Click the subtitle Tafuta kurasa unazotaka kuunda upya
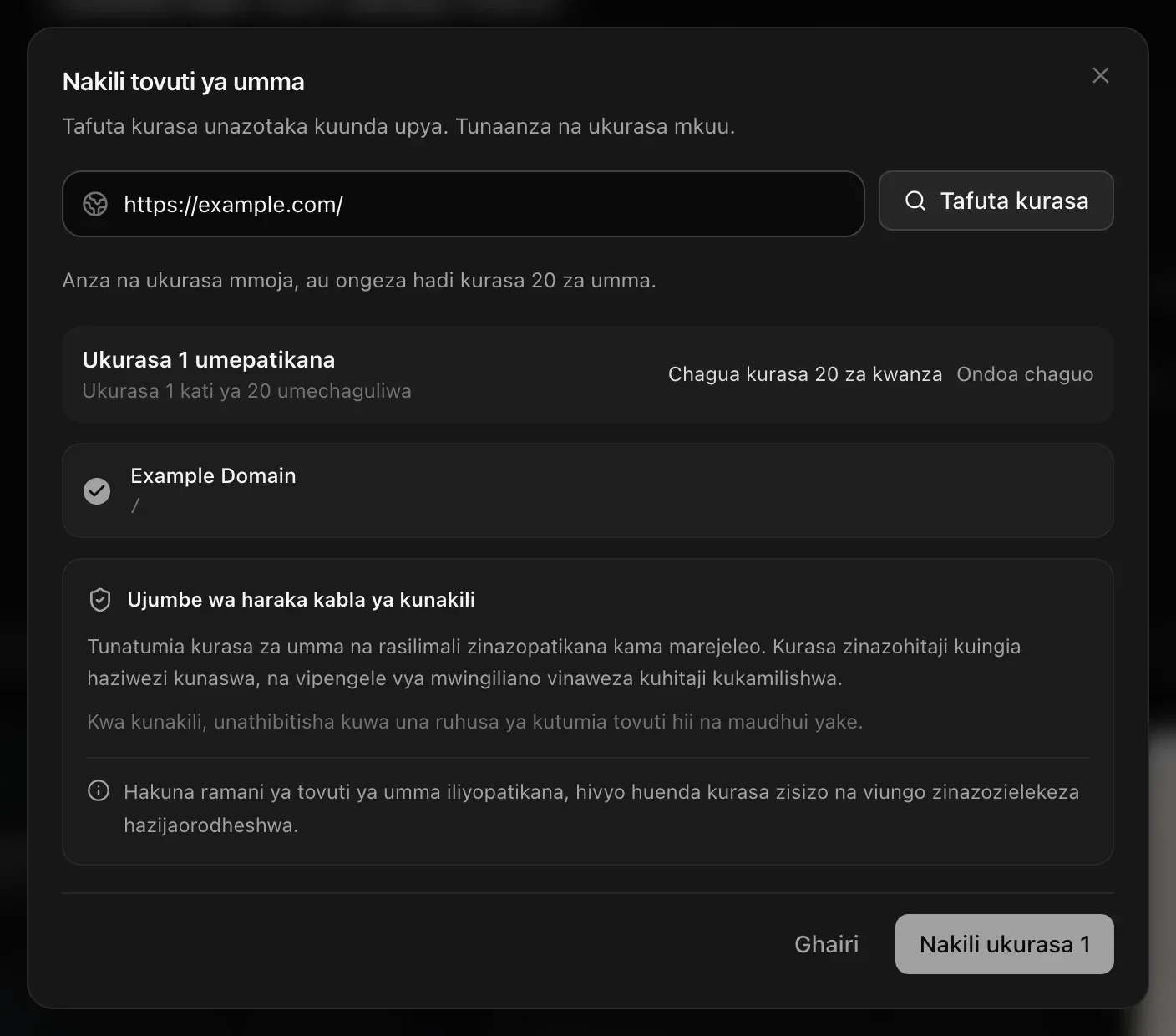This screenshot has height=1036, width=1176. coord(398,127)
